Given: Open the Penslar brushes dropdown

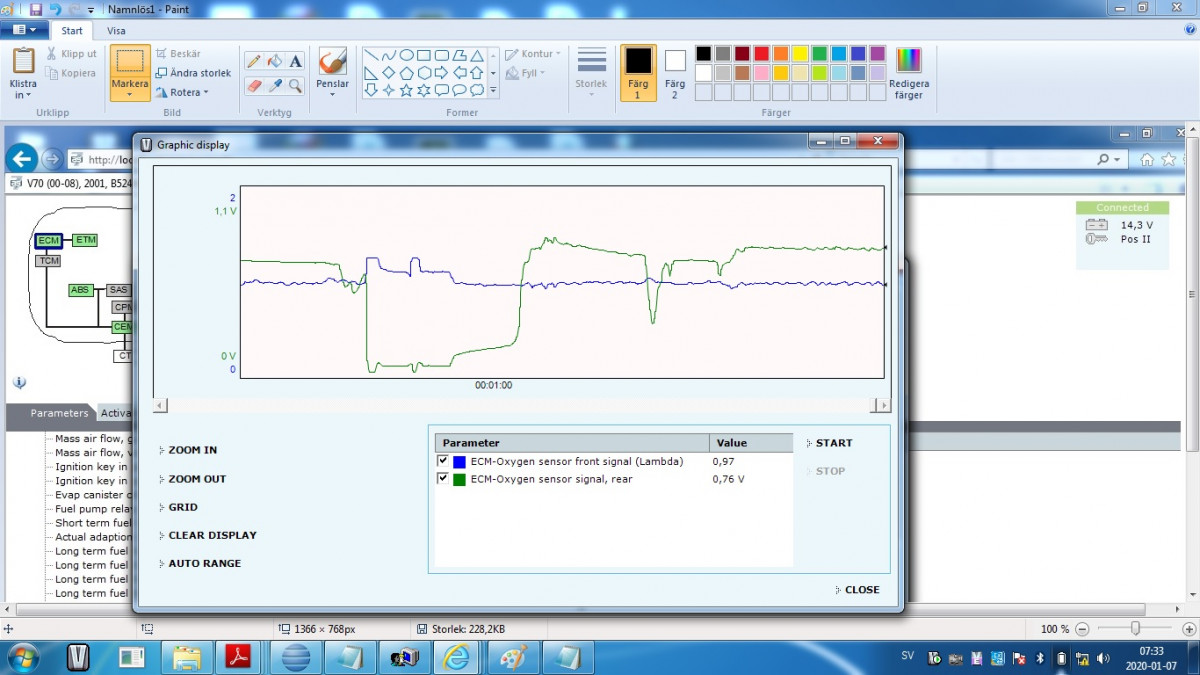Looking at the screenshot, I should 332,86.
